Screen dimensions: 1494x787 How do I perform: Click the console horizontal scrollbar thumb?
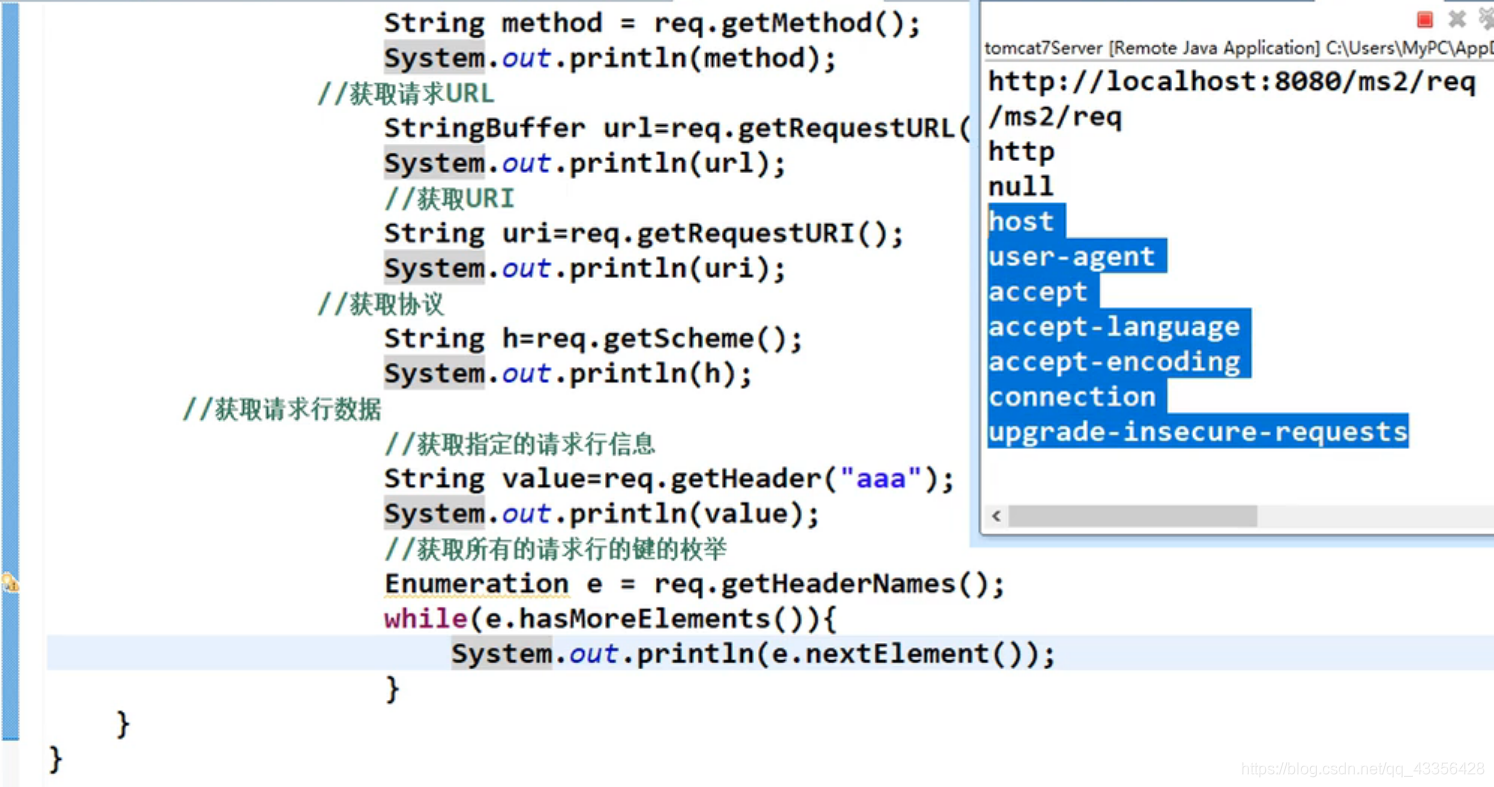pos(1132,516)
